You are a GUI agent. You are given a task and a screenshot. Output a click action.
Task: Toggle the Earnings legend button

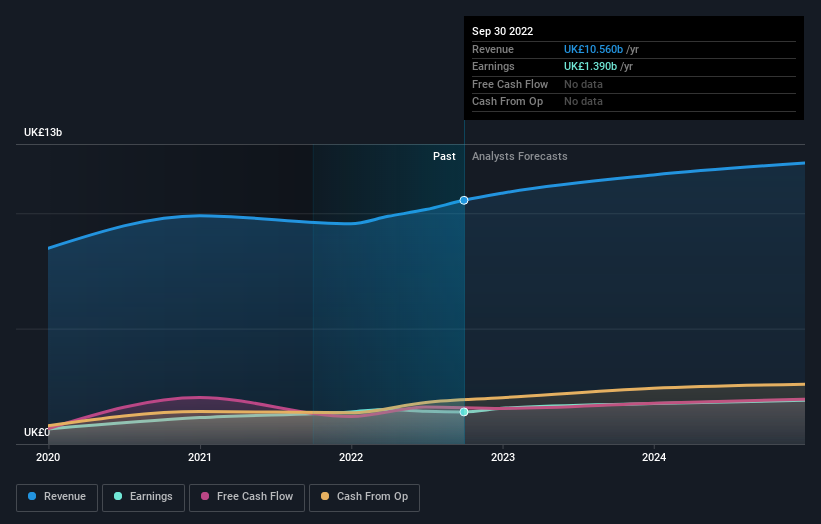click(143, 497)
